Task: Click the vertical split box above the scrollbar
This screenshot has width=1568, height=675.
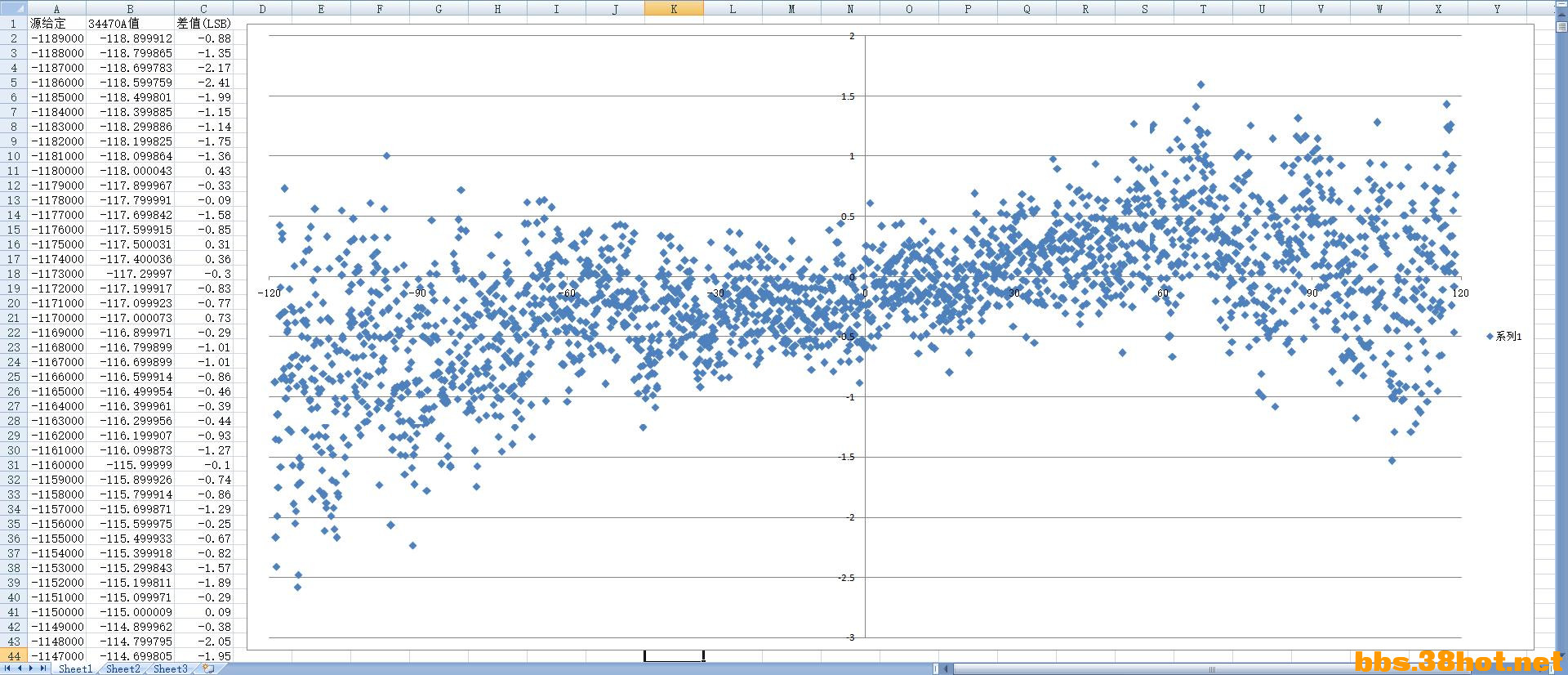Action: pos(1561,5)
